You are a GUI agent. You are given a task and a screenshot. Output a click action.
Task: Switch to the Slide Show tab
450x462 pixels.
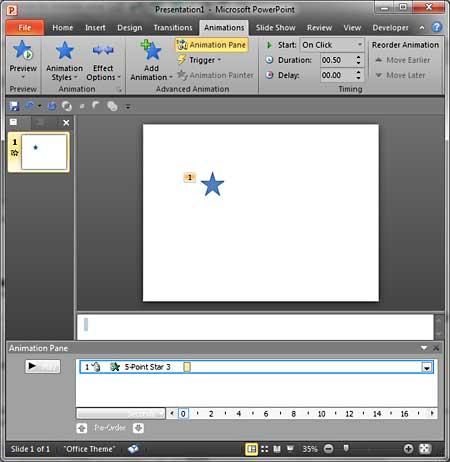(x=275, y=28)
